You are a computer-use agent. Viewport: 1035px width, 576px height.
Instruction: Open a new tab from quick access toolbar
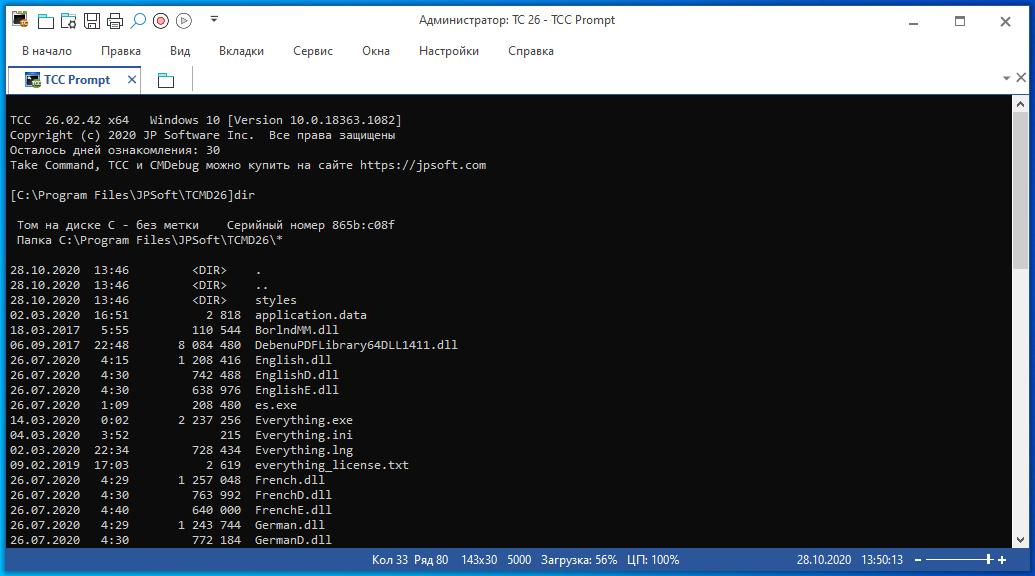[x=46, y=20]
